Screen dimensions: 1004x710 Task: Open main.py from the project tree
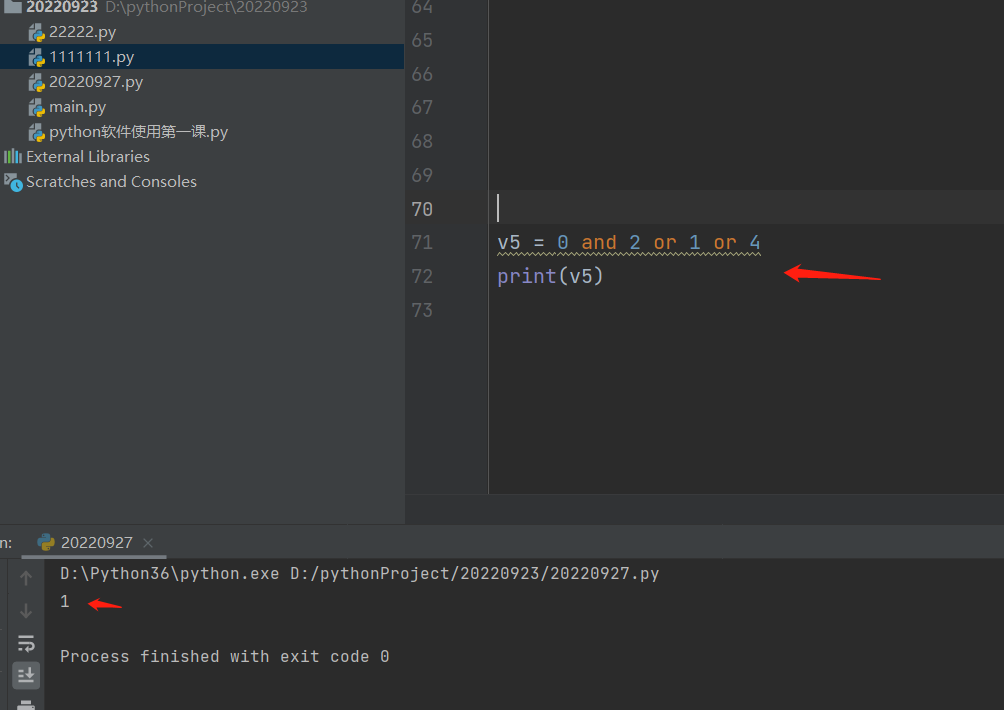coord(77,107)
